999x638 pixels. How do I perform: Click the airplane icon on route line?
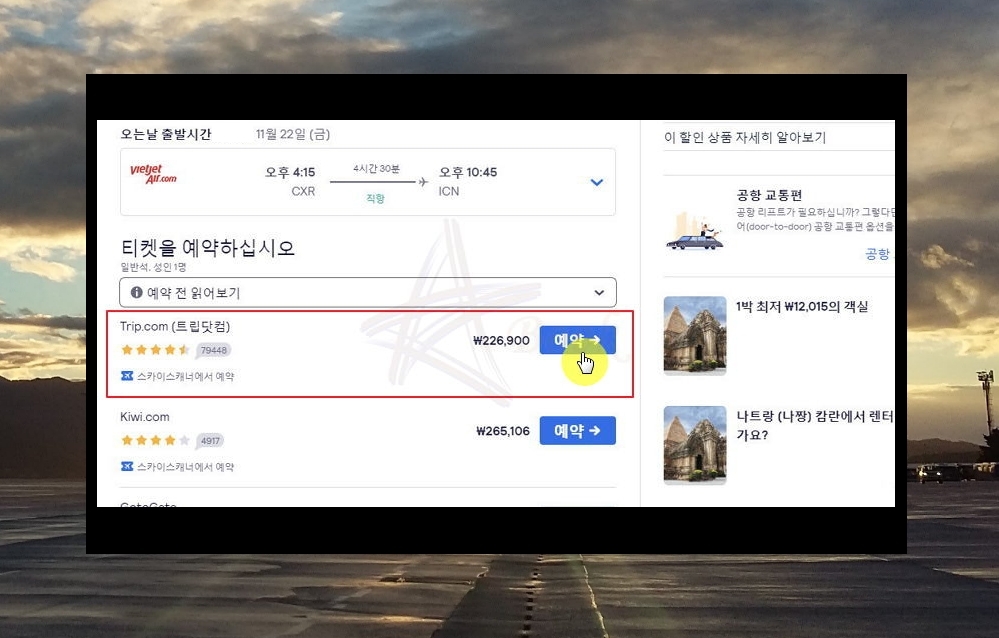point(423,182)
